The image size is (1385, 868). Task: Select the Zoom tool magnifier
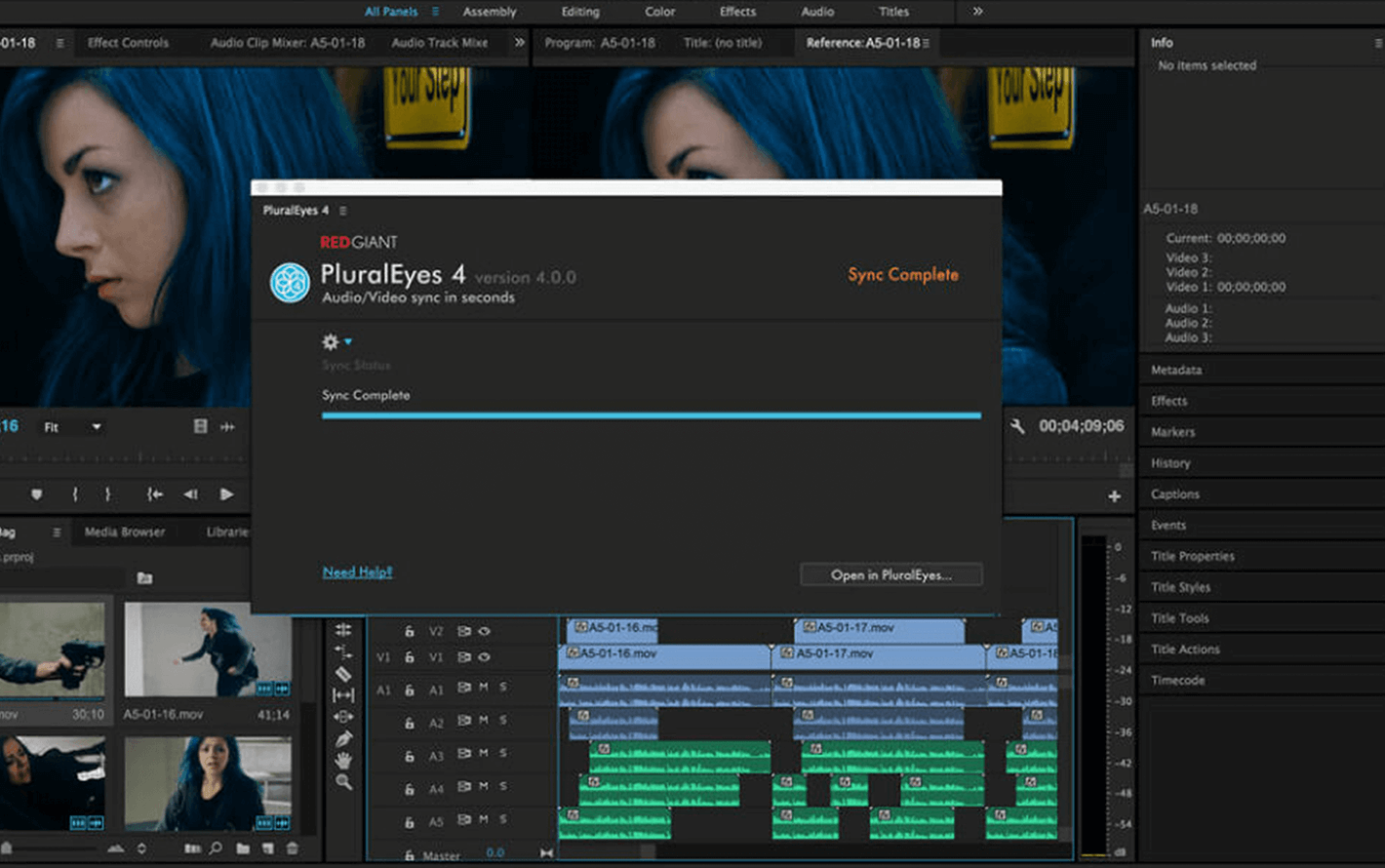(343, 782)
